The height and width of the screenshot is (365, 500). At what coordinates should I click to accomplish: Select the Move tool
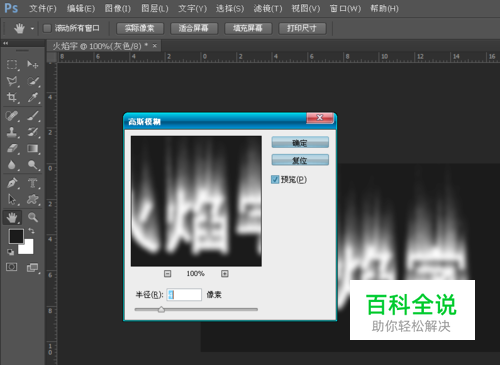33,64
